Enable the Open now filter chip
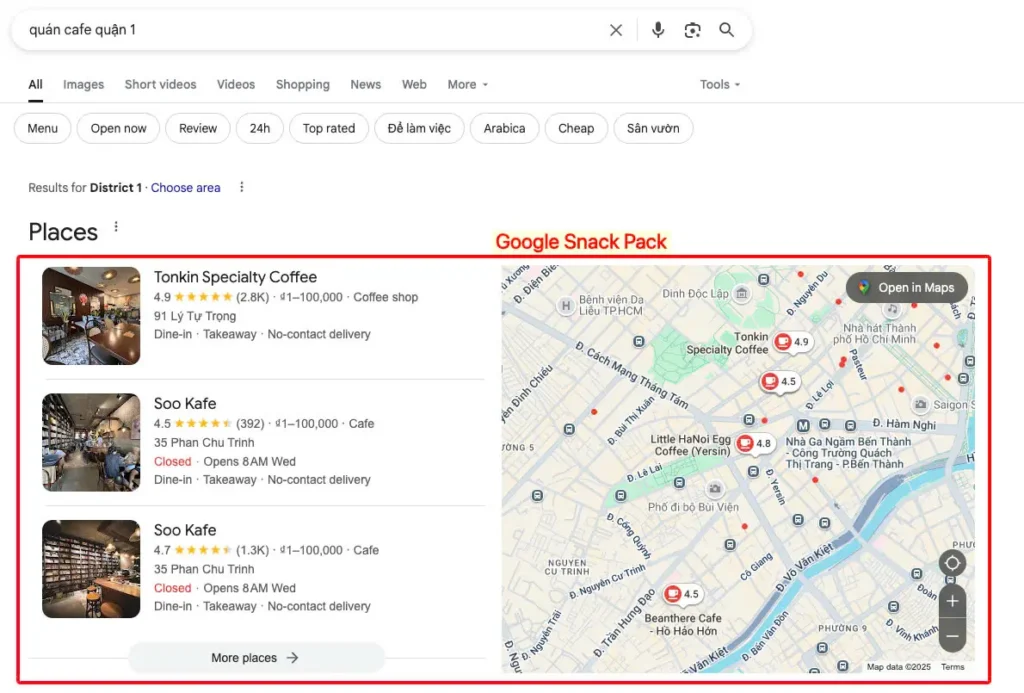This screenshot has height=693, width=1024. pos(118,128)
